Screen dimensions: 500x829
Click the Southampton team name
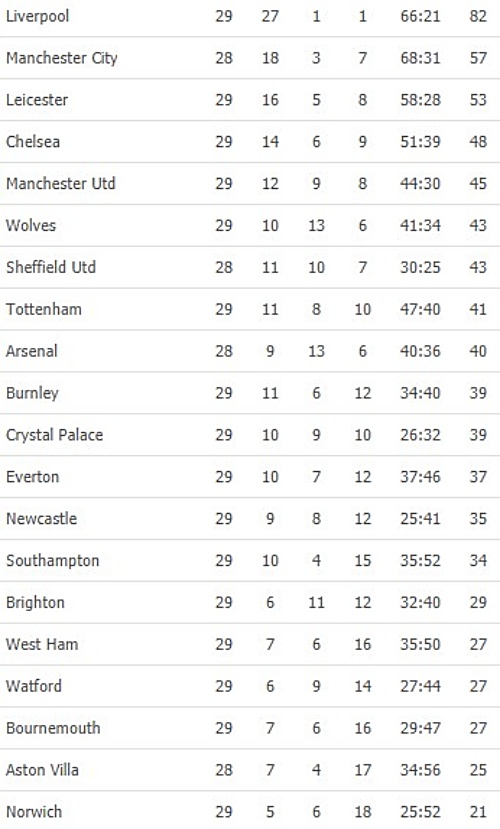click(52, 560)
